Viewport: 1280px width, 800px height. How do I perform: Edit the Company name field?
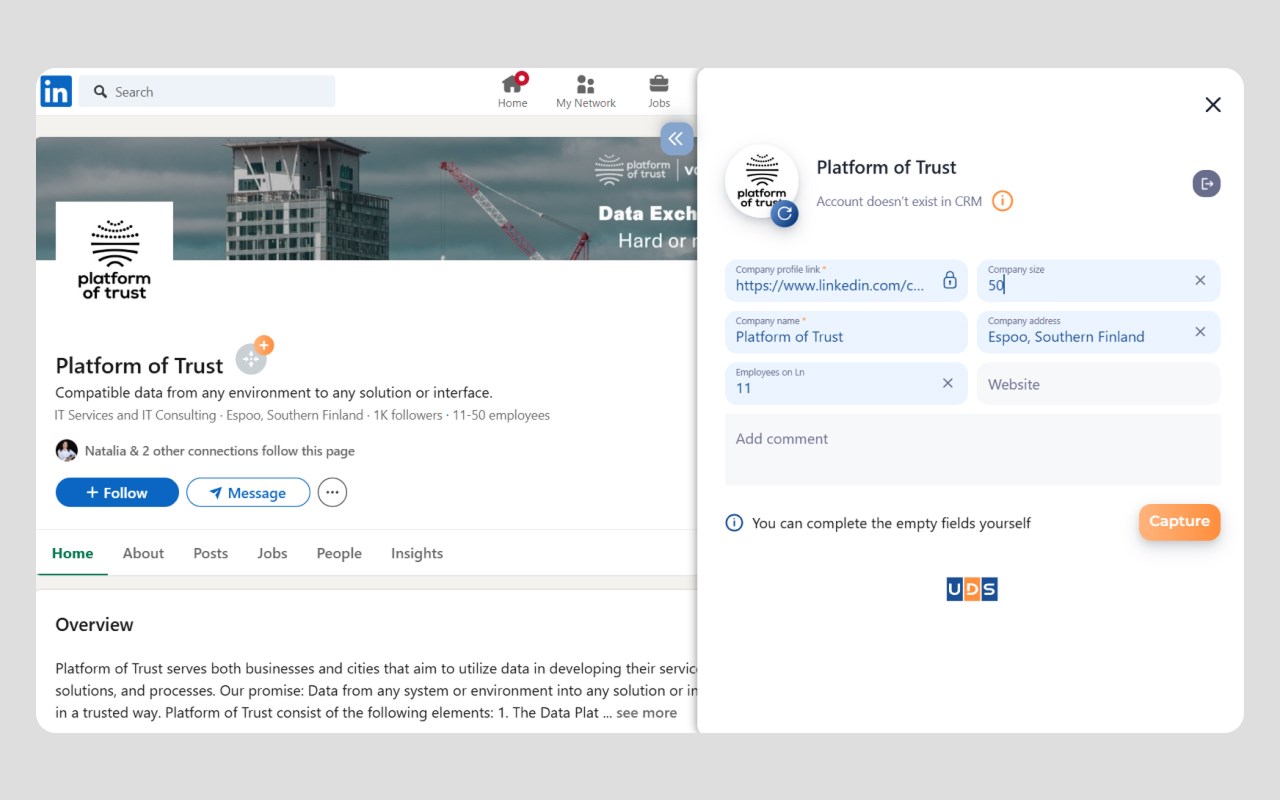(x=846, y=332)
